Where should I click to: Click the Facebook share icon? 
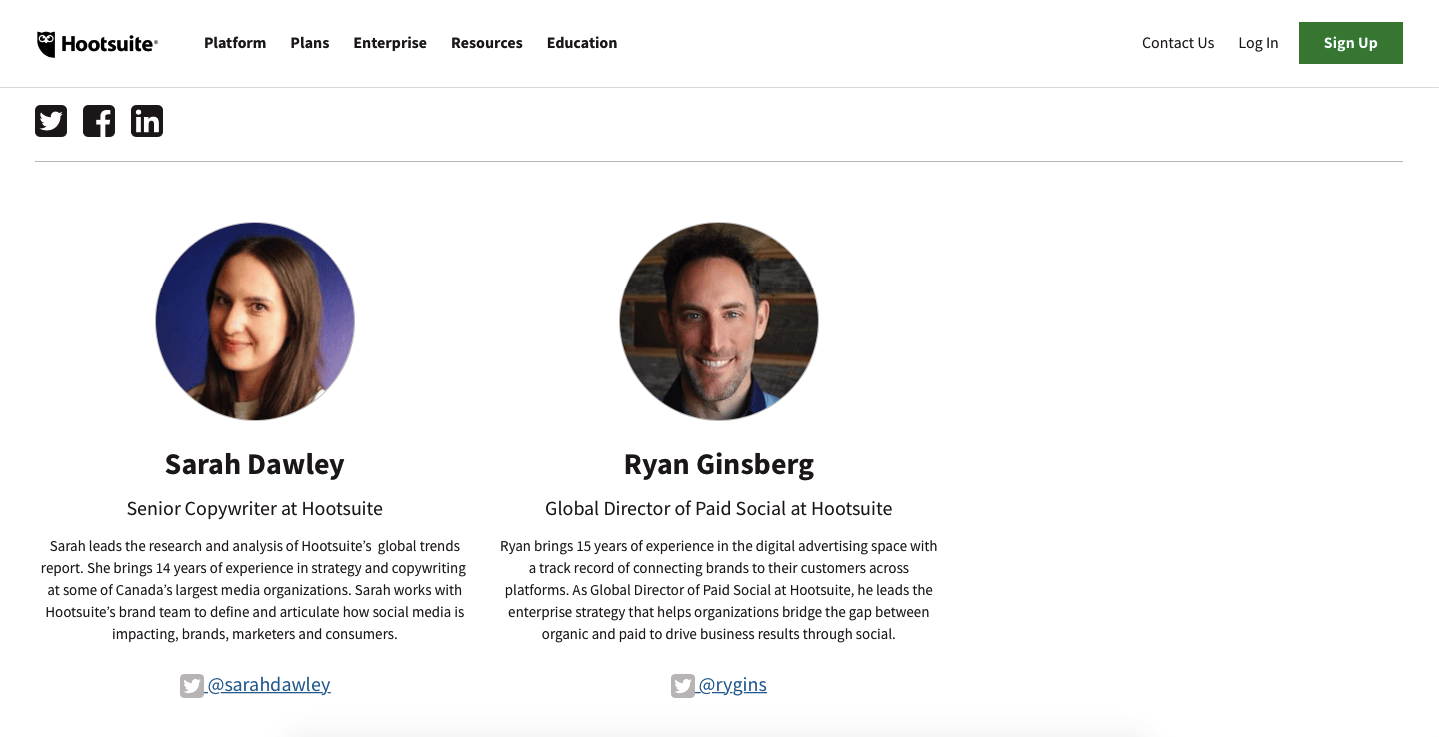point(98,120)
